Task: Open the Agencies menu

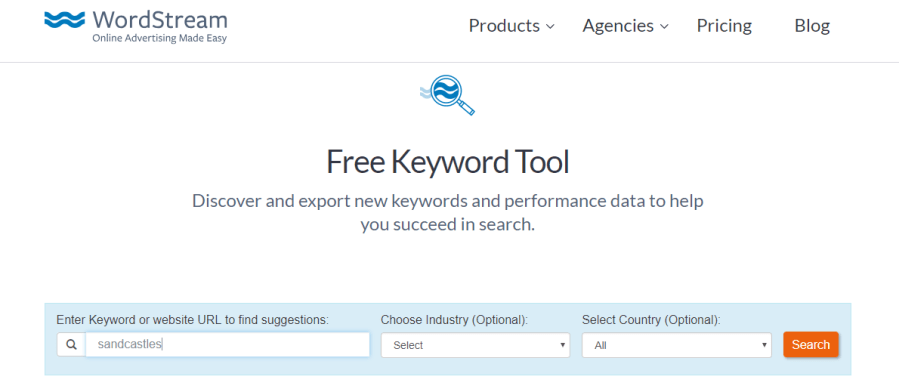Action: 626,26
